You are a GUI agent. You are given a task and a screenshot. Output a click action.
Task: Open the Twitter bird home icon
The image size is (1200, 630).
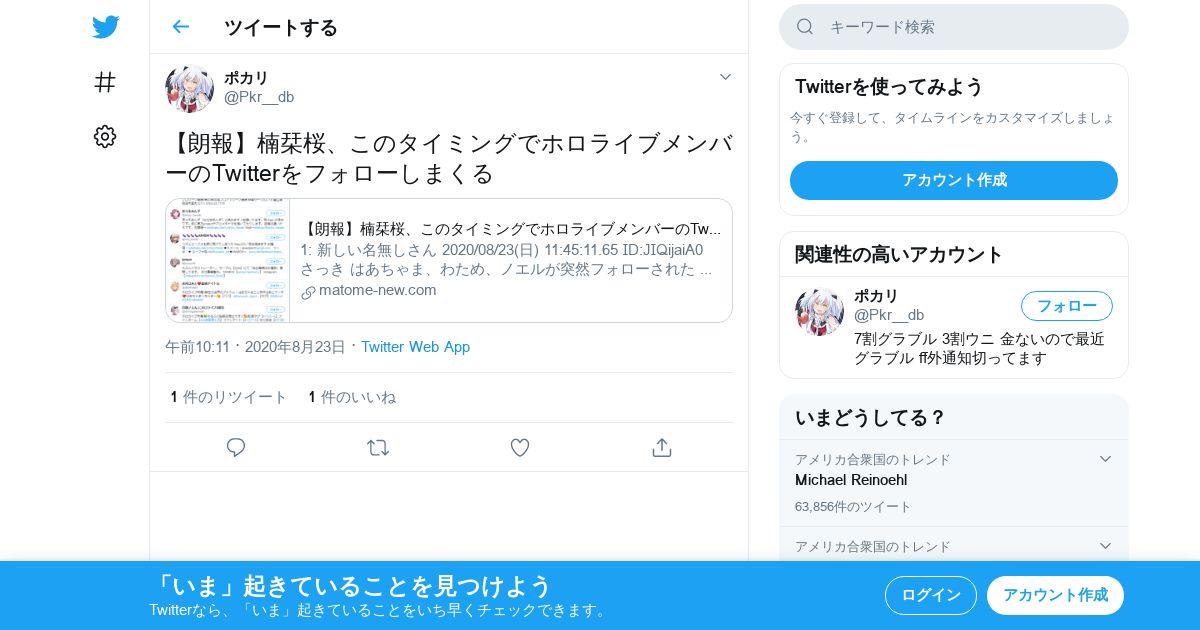pyautogui.click(x=105, y=27)
